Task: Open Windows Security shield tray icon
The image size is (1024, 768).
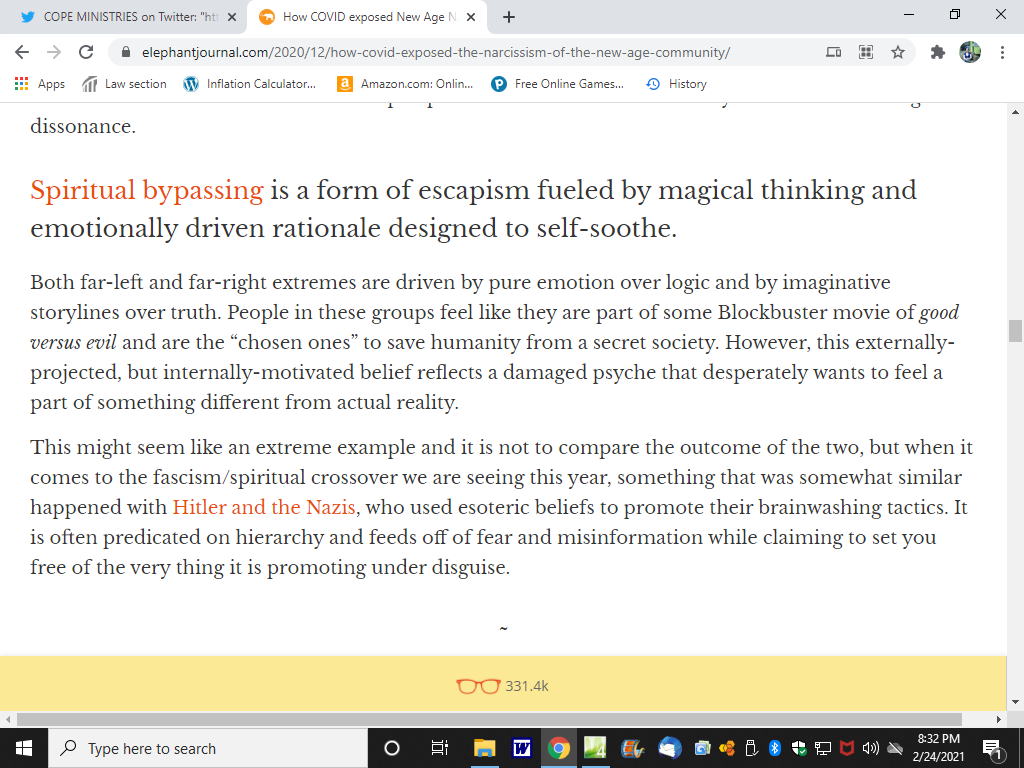Action: pyautogui.click(x=799, y=748)
